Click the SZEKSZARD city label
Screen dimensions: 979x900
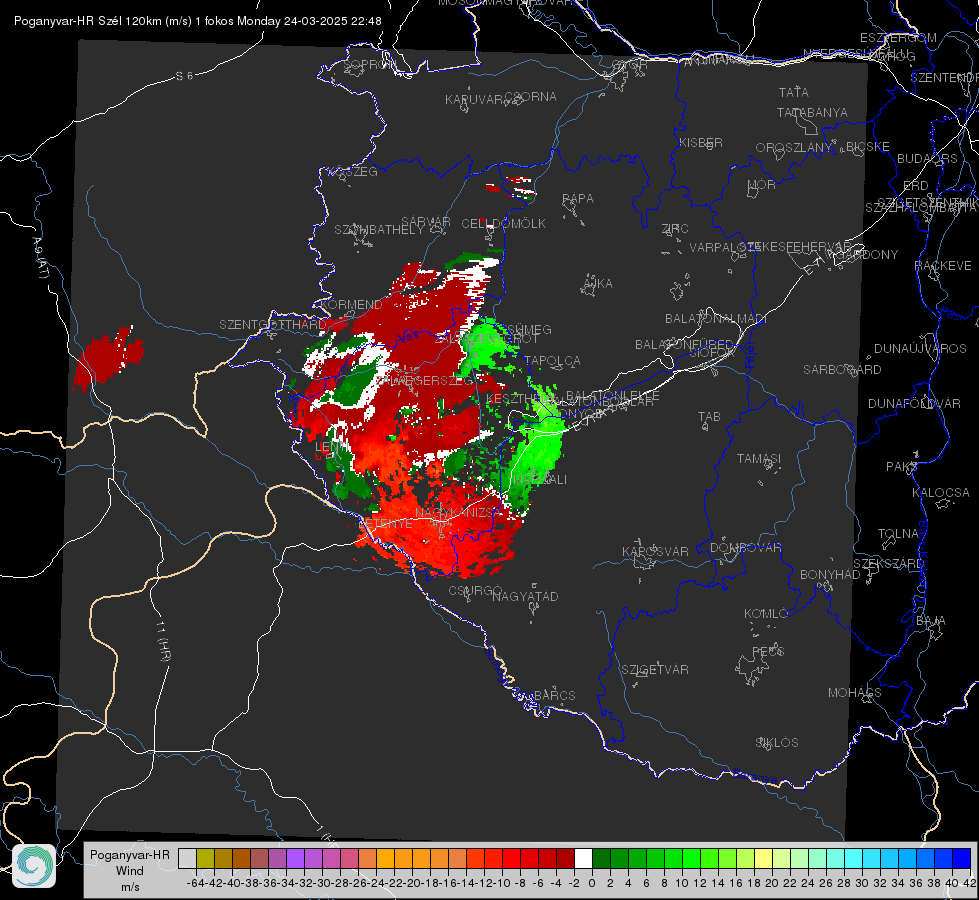tap(888, 564)
